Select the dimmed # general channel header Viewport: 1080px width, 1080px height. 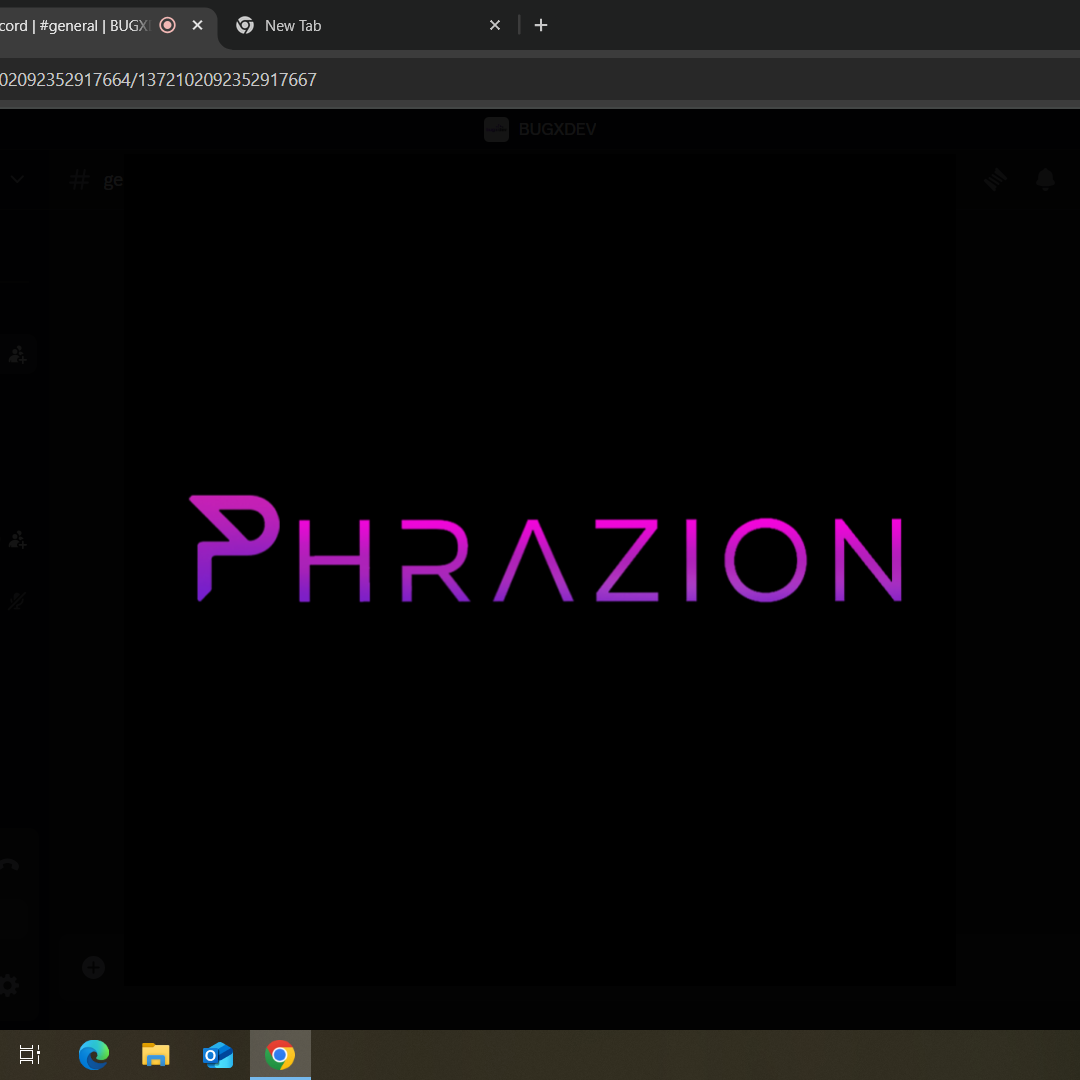[96, 180]
